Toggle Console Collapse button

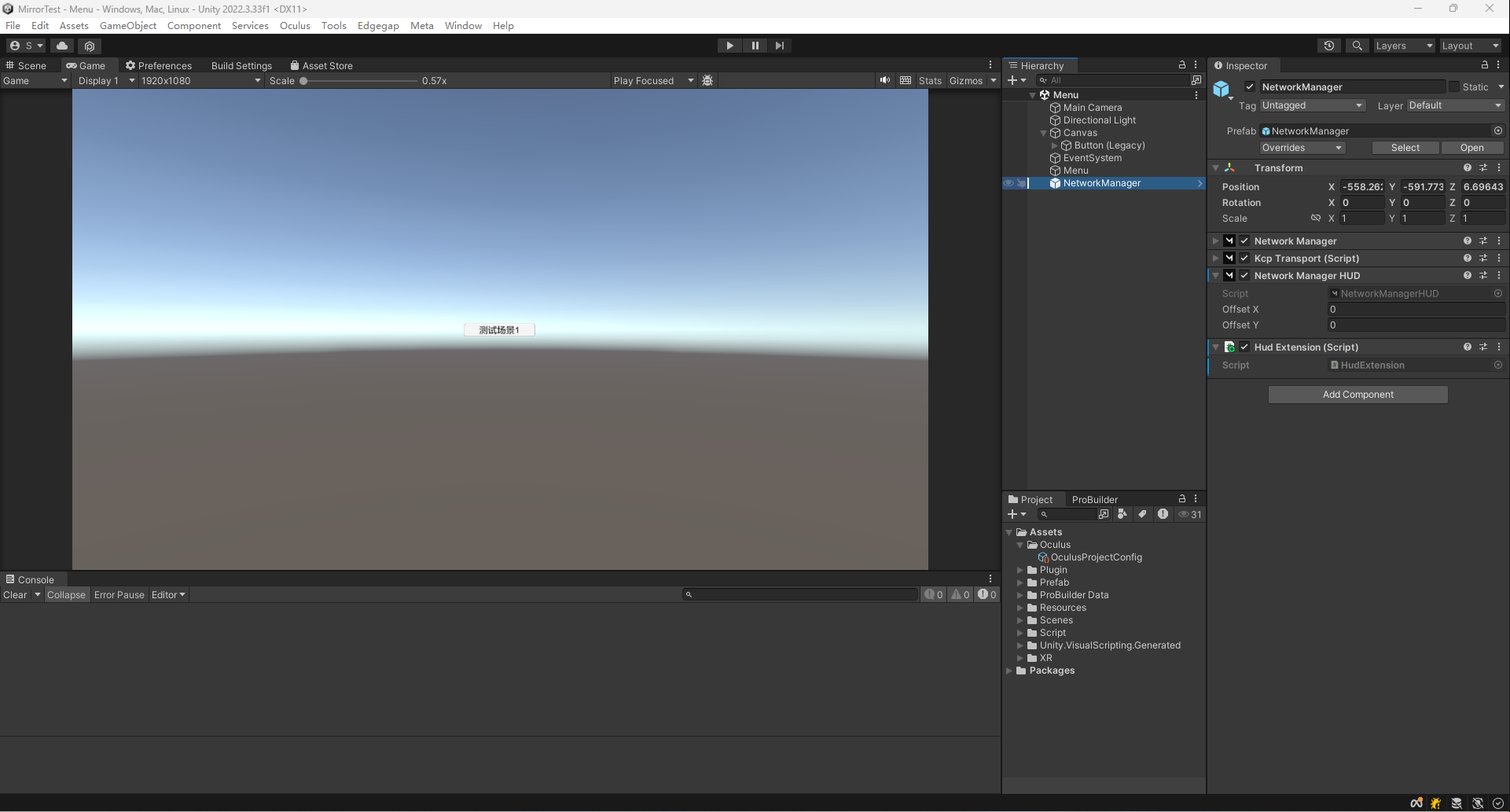(66, 595)
